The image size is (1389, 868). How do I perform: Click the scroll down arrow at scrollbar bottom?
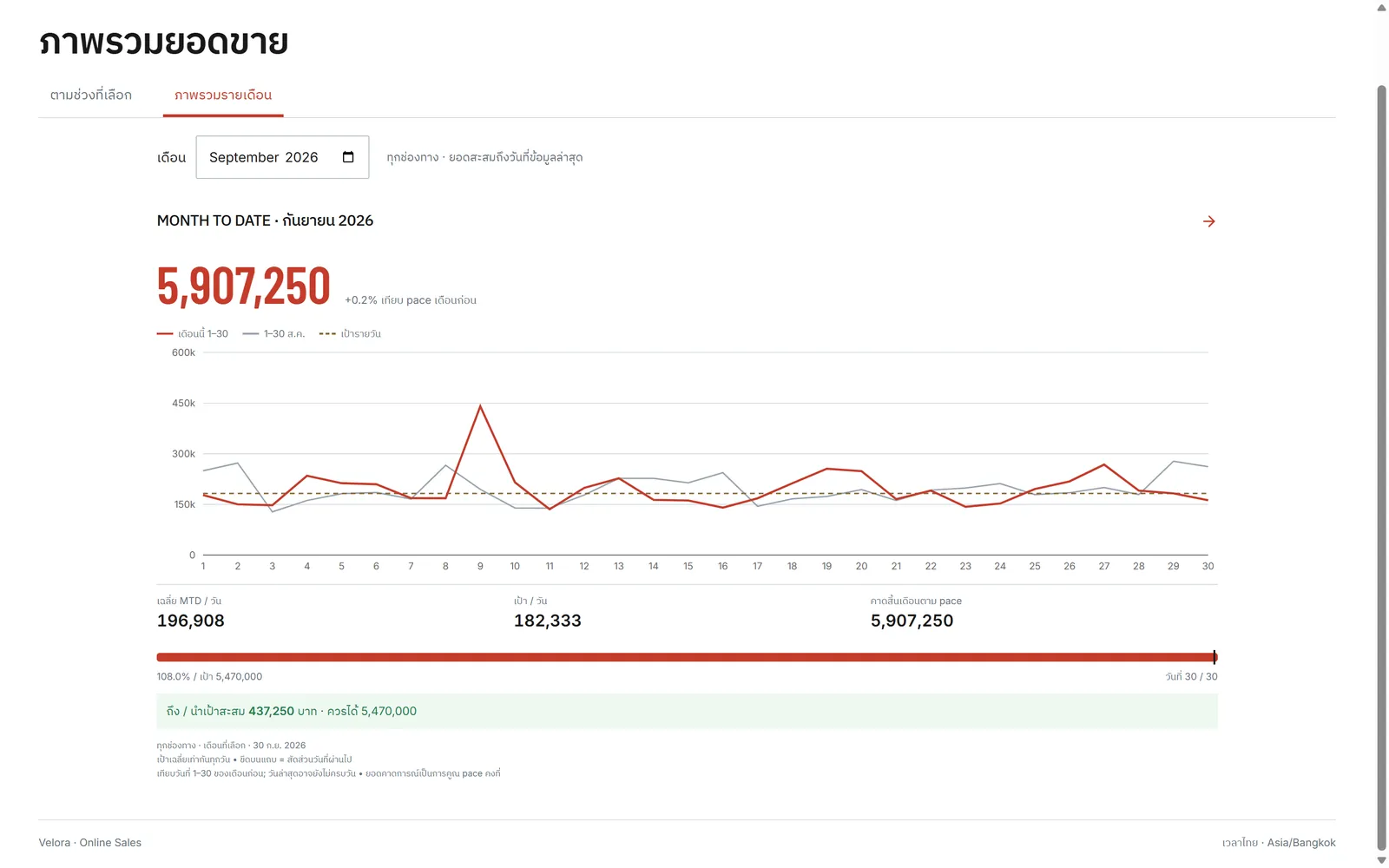(x=1381, y=860)
